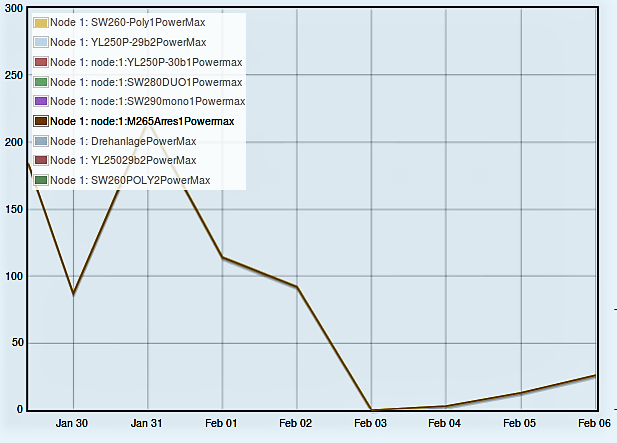Screen dimensions: 617x443
Task: Click the SW260POLY2PowerMax legend color swatch
Action: pos(41,180)
